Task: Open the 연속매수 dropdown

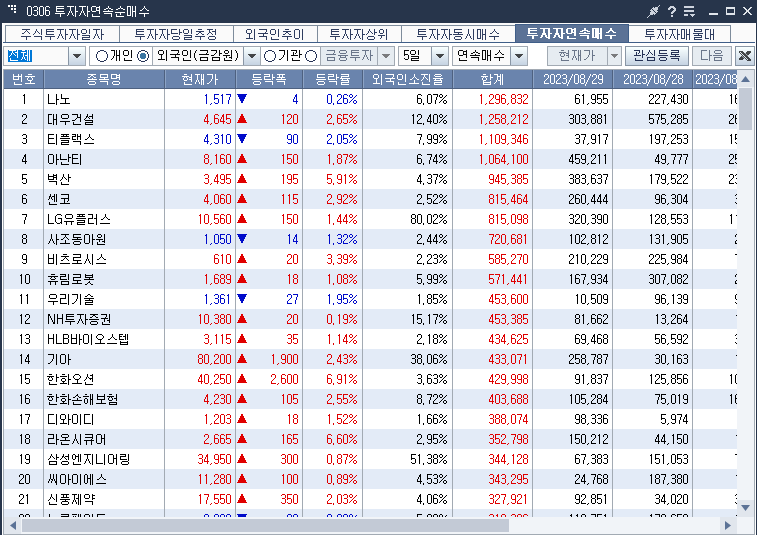Action: (x=519, y=56)
